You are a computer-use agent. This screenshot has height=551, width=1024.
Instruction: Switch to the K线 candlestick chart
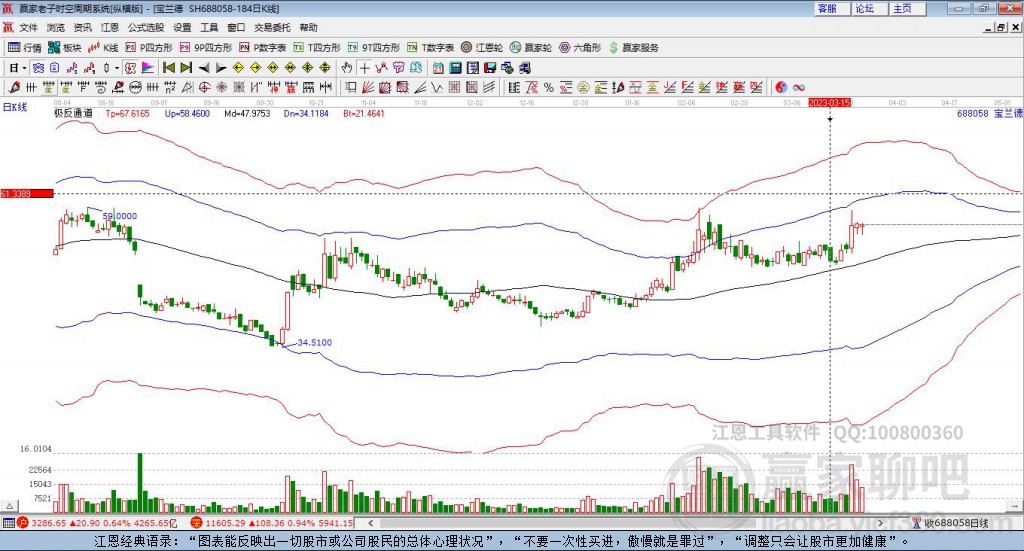pyautogui.click(x=103, y=48)
